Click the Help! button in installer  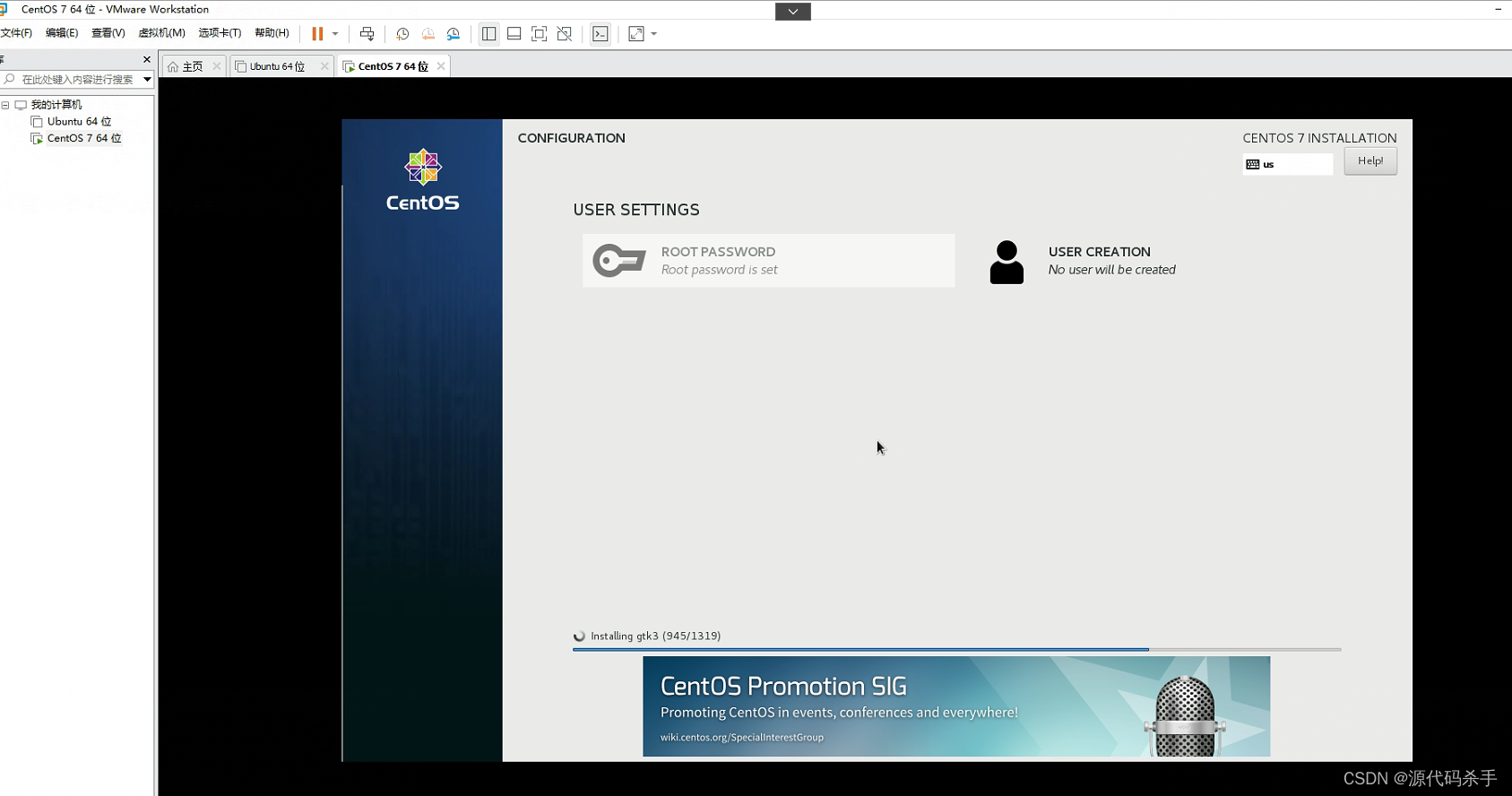(x=1370, y=161)
